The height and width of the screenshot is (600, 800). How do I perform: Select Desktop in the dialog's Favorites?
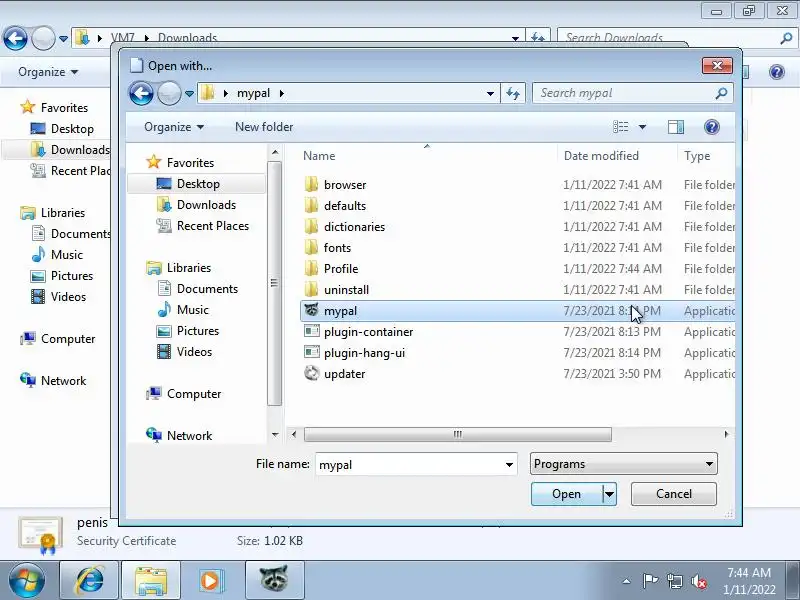pos(196,184)
